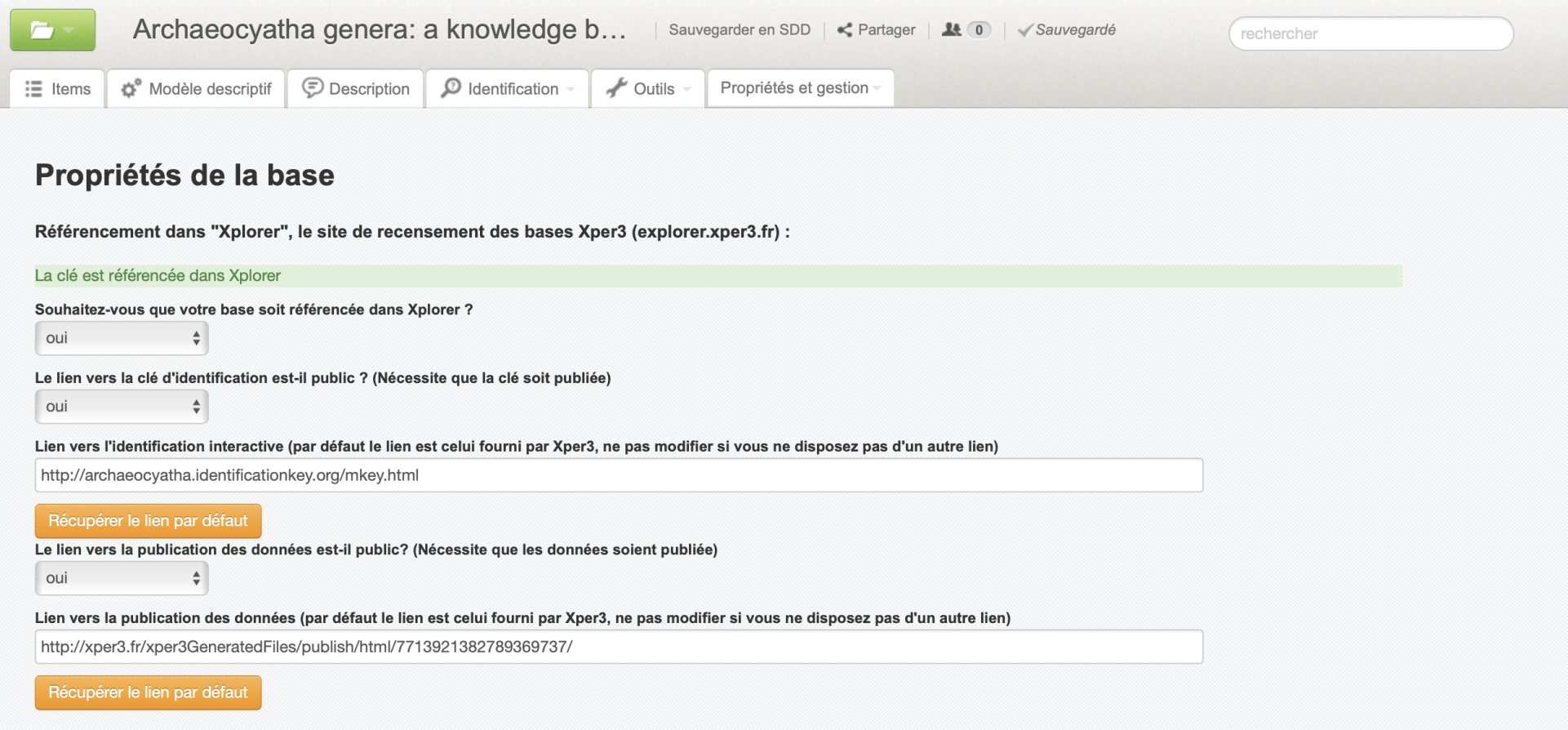Click the data publication URL field
1568x730 pixels.
tap(618, 647)
